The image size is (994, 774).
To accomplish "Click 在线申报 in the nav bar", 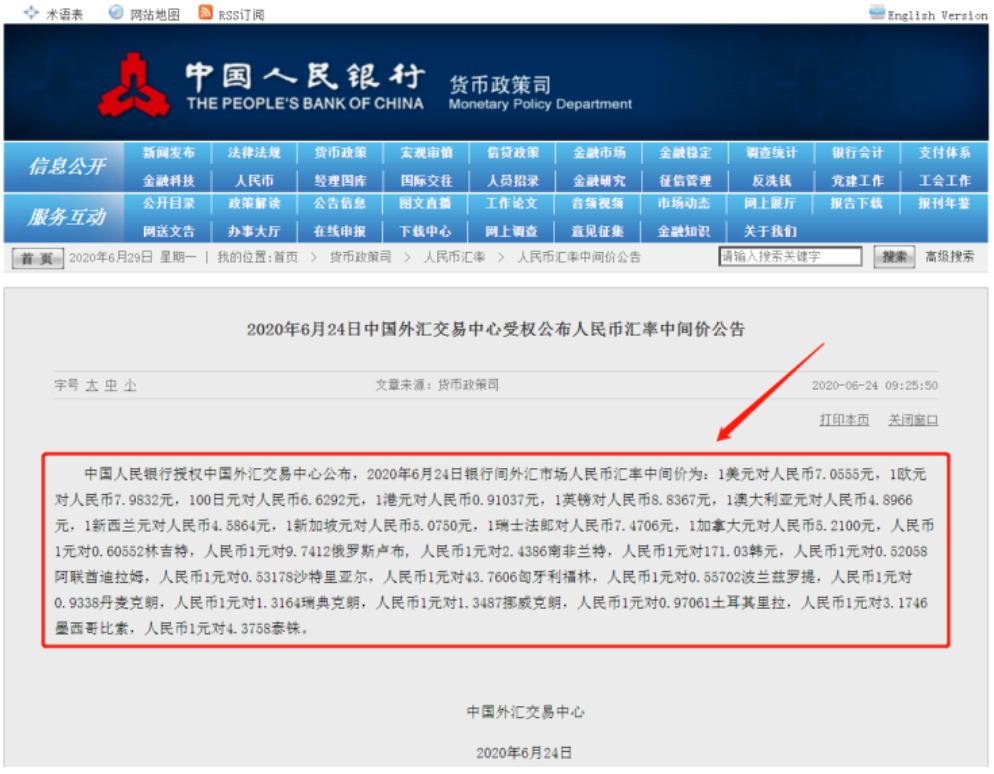I will click(x=340, y=231).
